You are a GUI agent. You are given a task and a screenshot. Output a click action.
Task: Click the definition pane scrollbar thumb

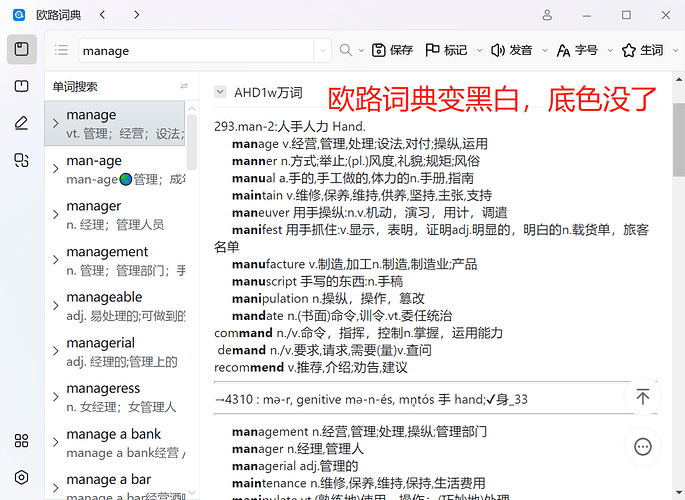678,140
